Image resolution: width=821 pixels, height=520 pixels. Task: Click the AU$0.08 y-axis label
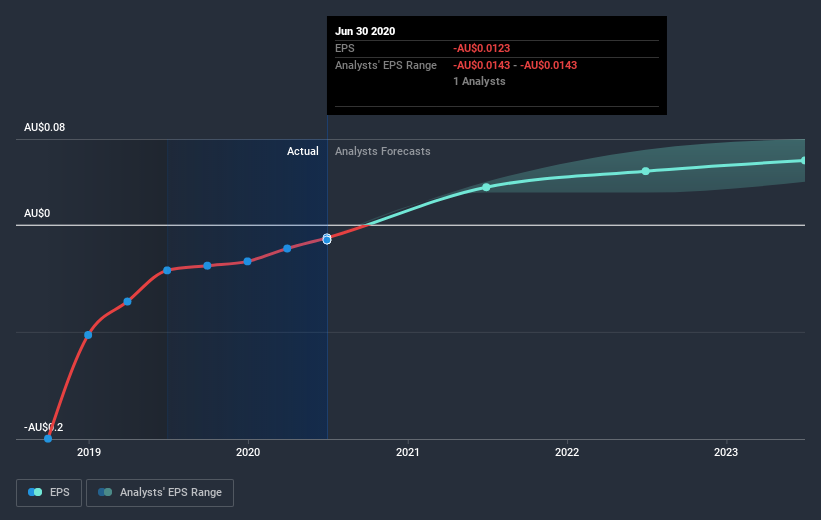(45, 127)
